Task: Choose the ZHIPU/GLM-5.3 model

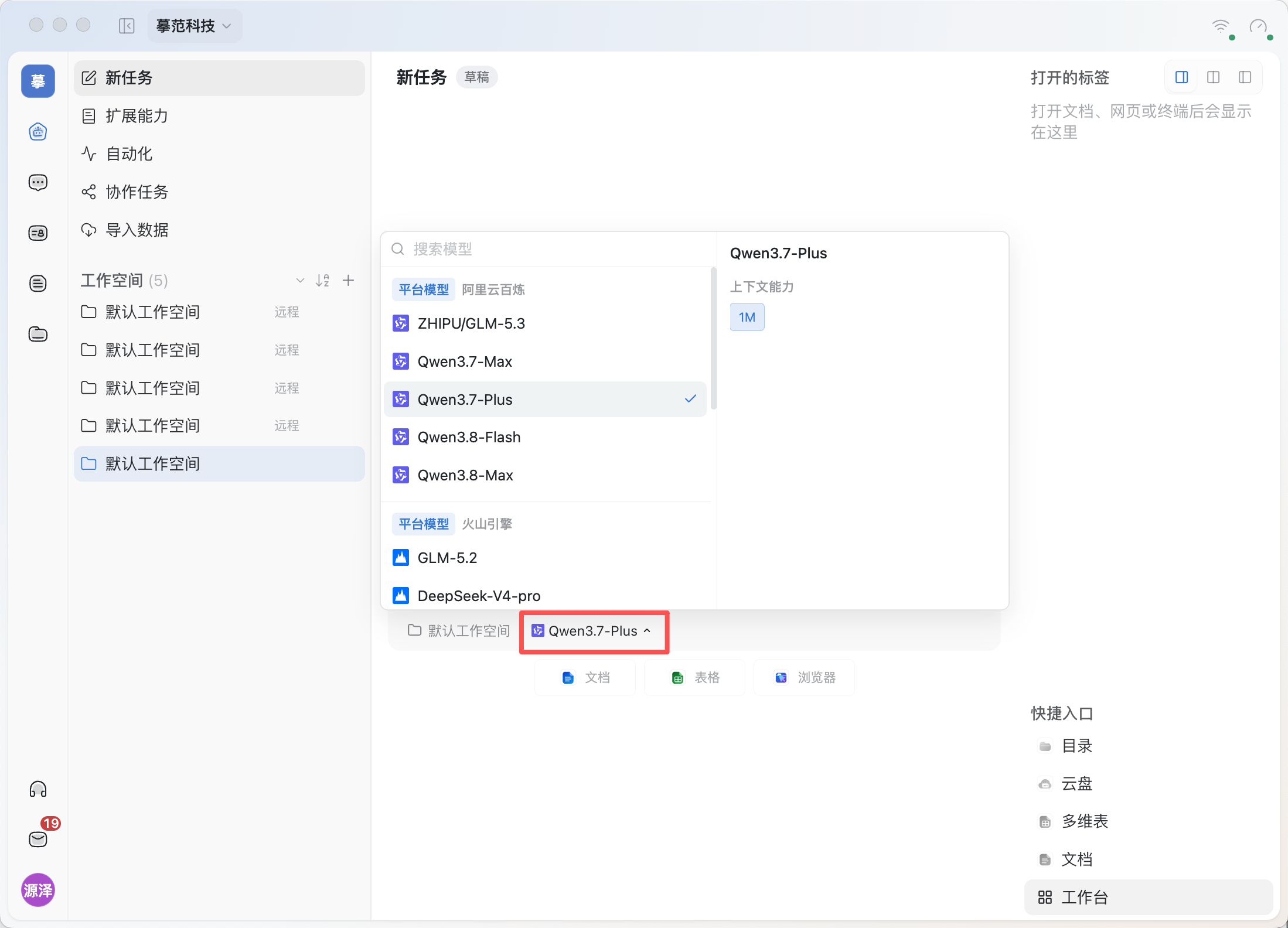Action: point(545,323)
